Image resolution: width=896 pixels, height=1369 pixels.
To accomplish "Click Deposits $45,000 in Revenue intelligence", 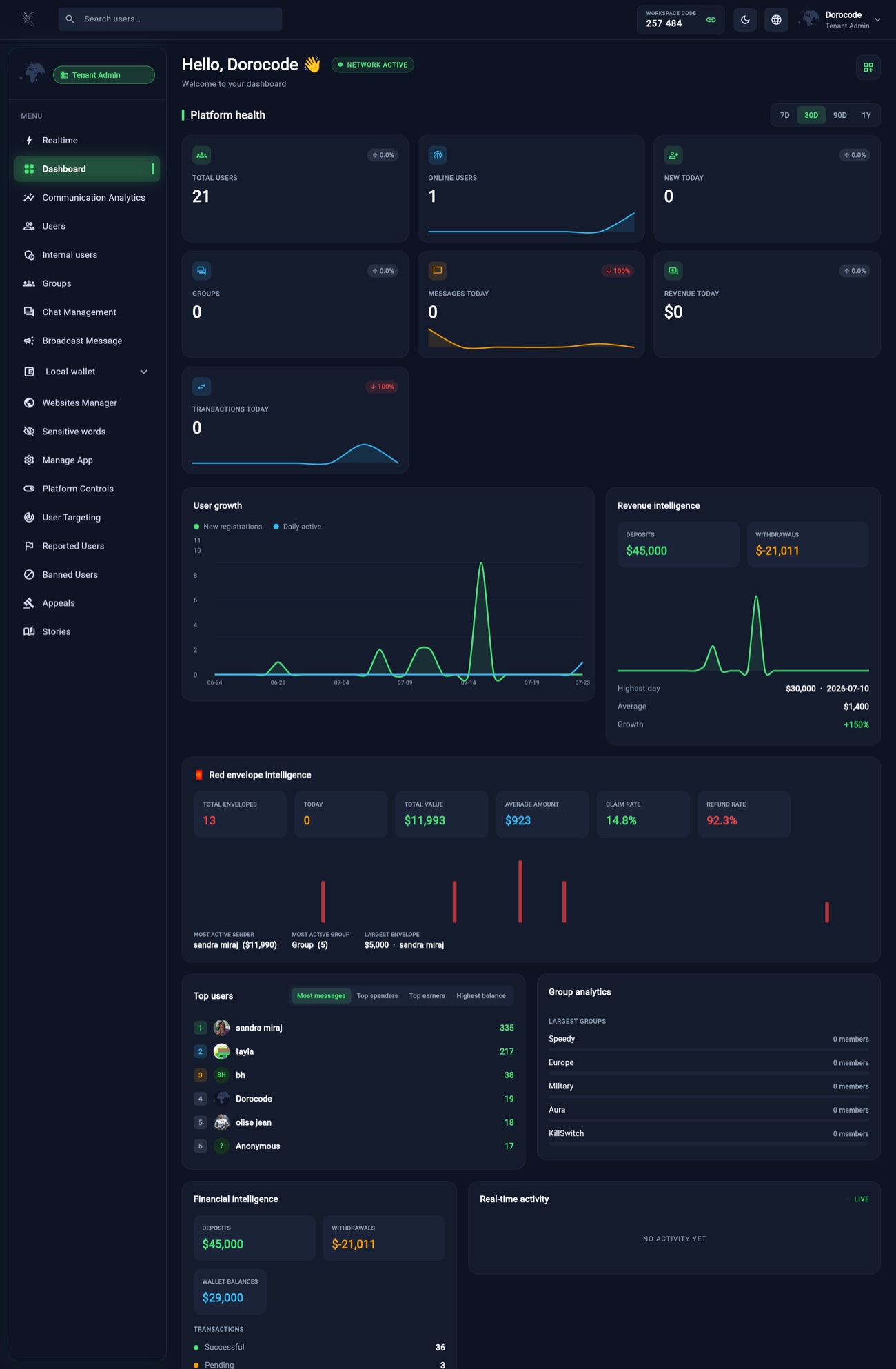I will (678, 545).
